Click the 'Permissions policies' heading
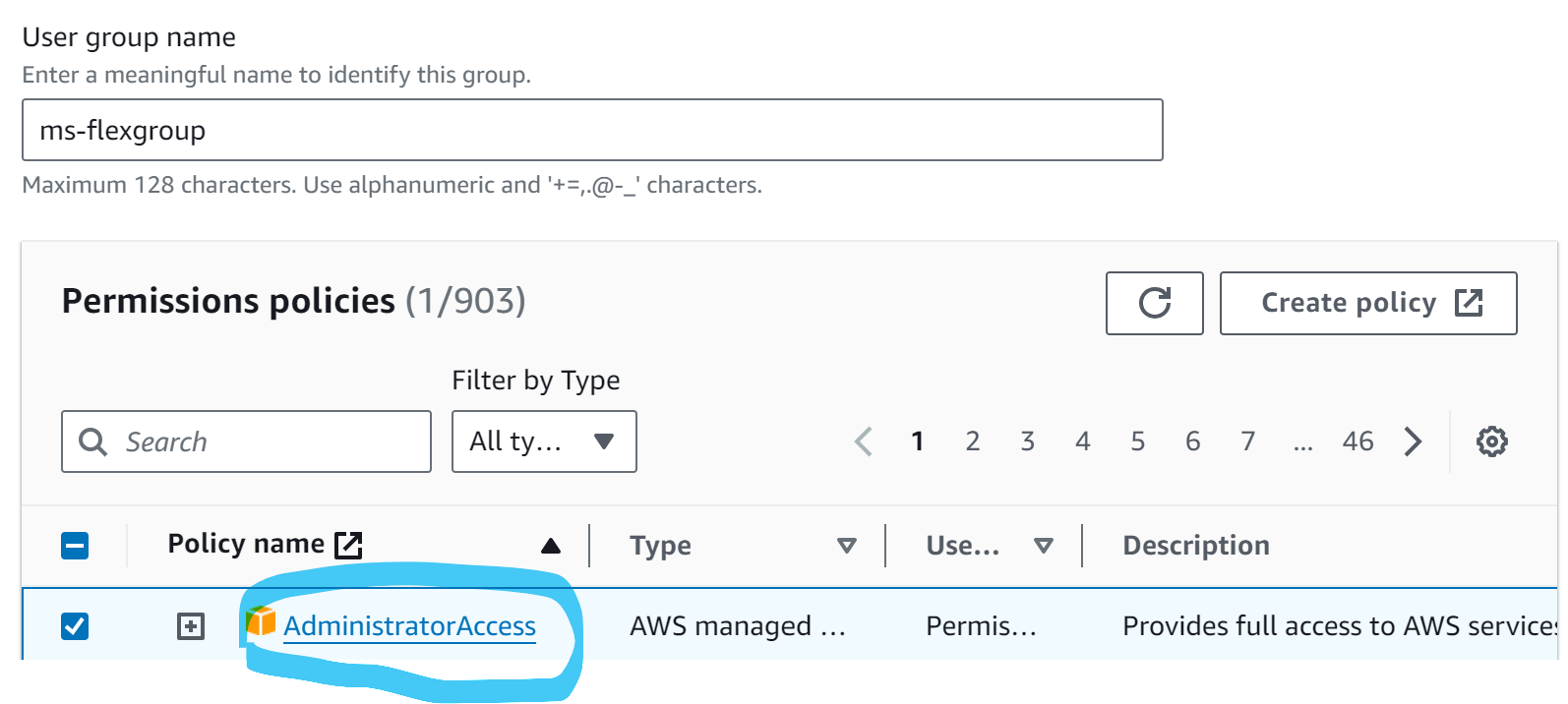 (228, 301)
